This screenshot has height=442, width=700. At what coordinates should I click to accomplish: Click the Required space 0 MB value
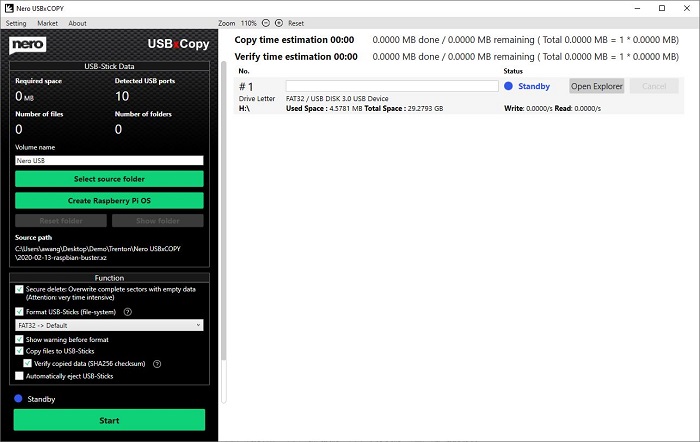click(x=25, y=96)
